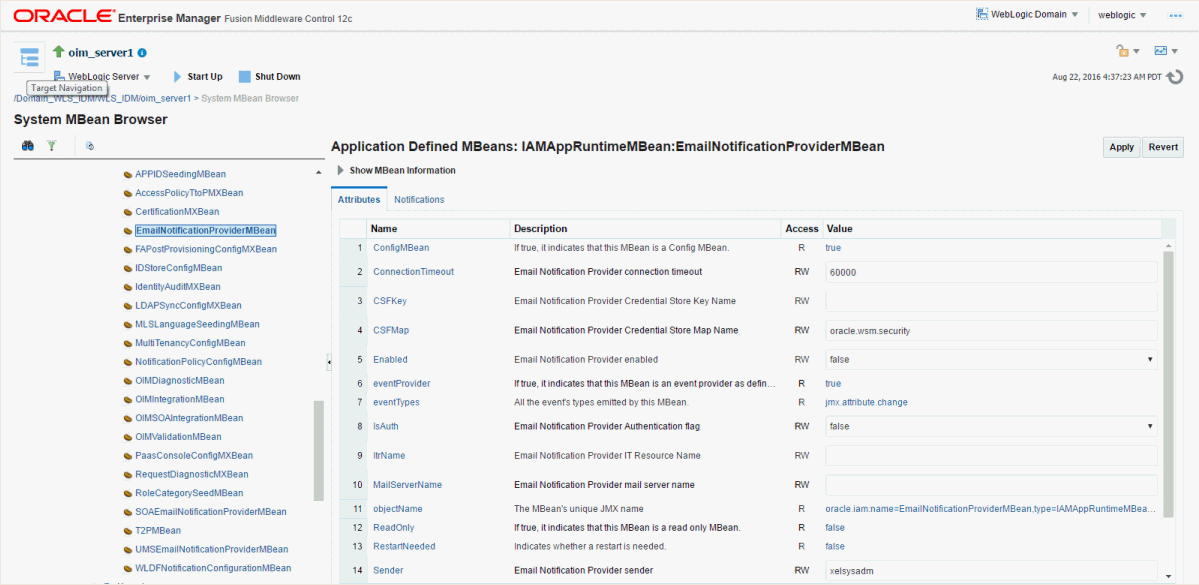Click the oim_server1 blue information icon
Image resolution: width=1199 pixels, height=585 pixels.
[142, 53]
